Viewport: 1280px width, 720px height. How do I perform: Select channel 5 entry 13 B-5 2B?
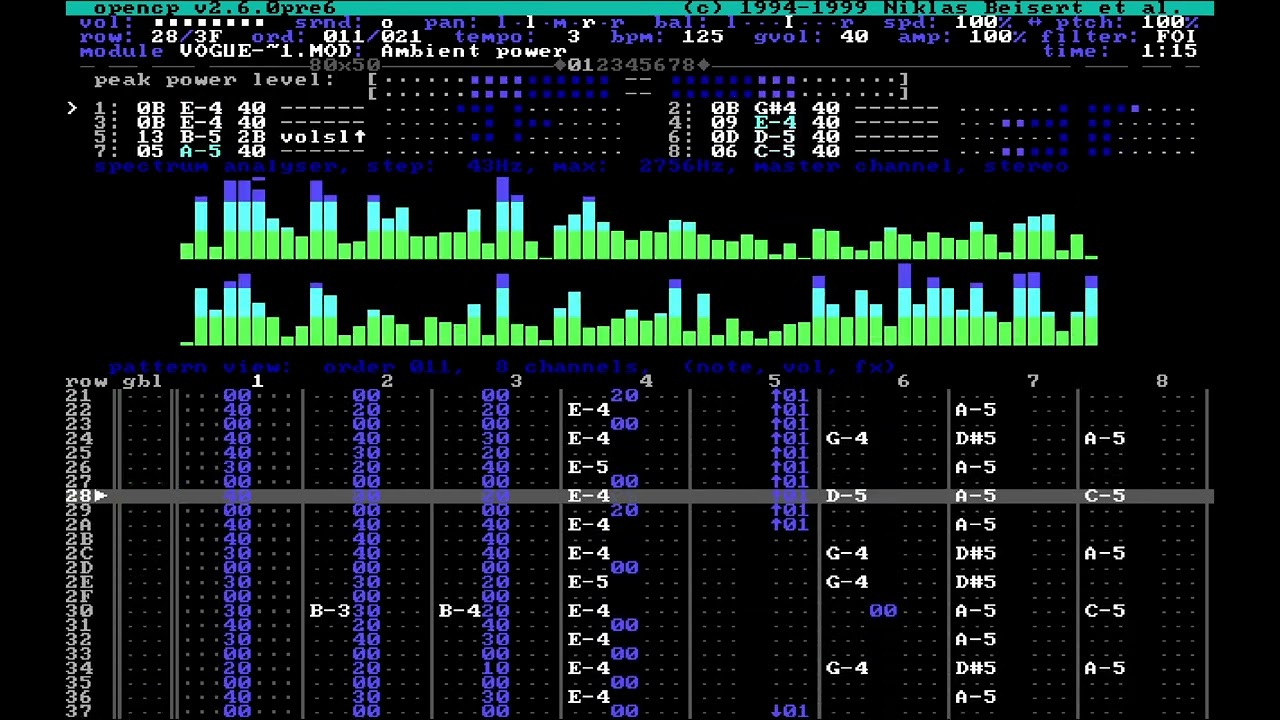click(201, 137)
